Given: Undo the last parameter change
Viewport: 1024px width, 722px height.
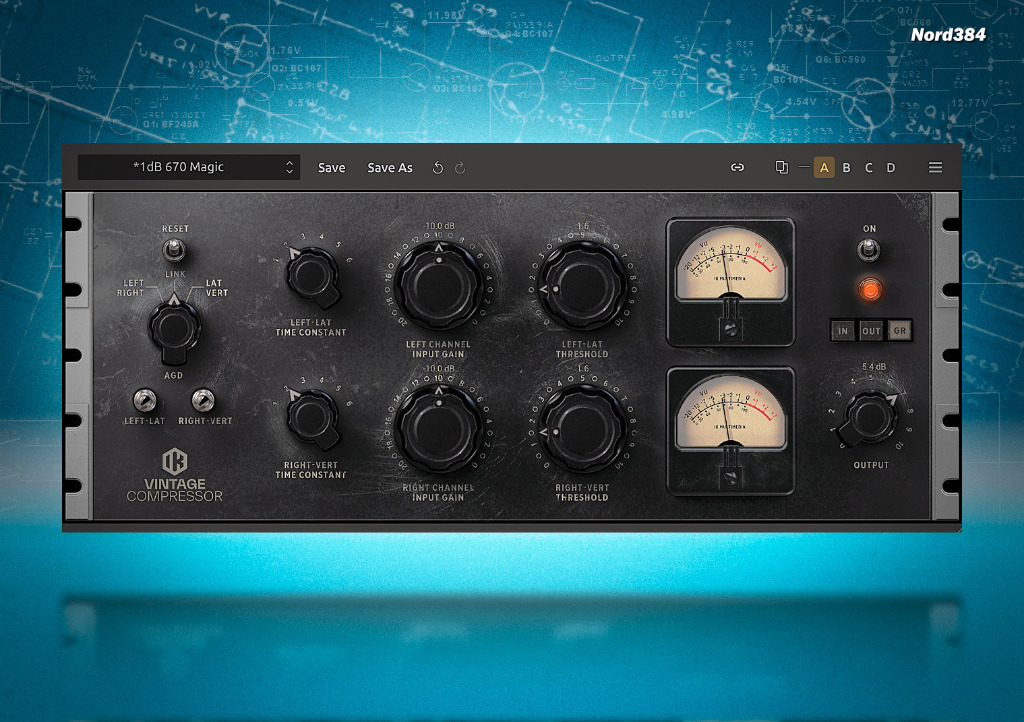Looking at the screenshot, I should click(438, 168).
